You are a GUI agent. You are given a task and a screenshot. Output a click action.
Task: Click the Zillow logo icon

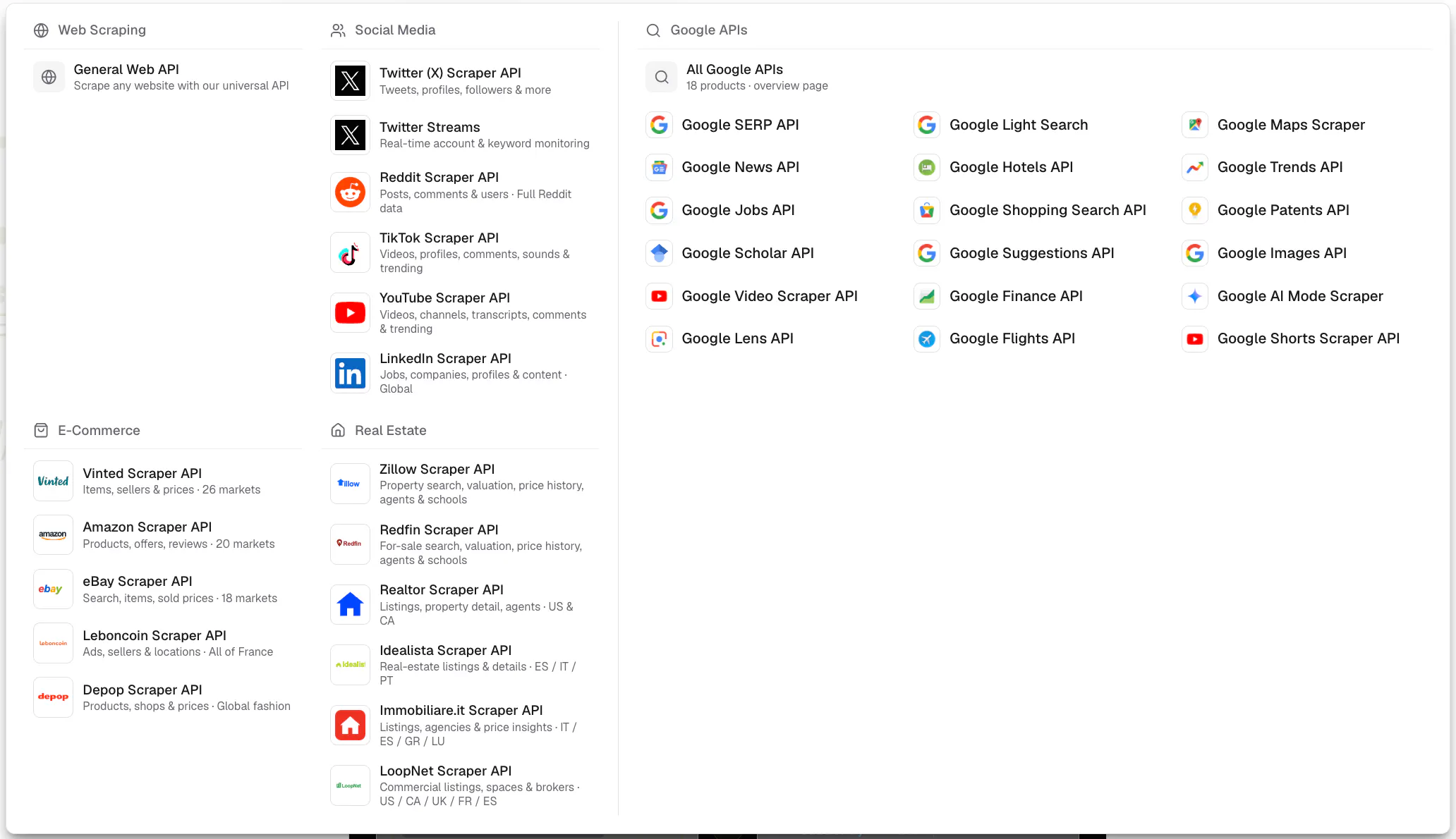click(x=350, y=484)
